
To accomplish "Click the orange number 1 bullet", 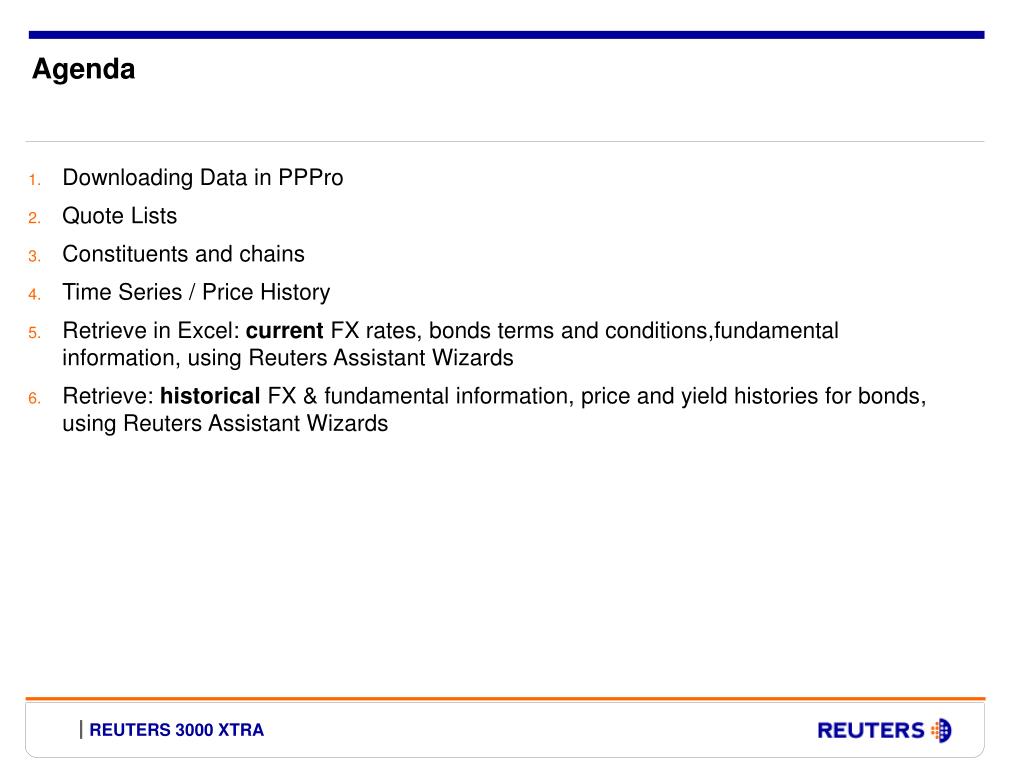I will coord(35,180).
